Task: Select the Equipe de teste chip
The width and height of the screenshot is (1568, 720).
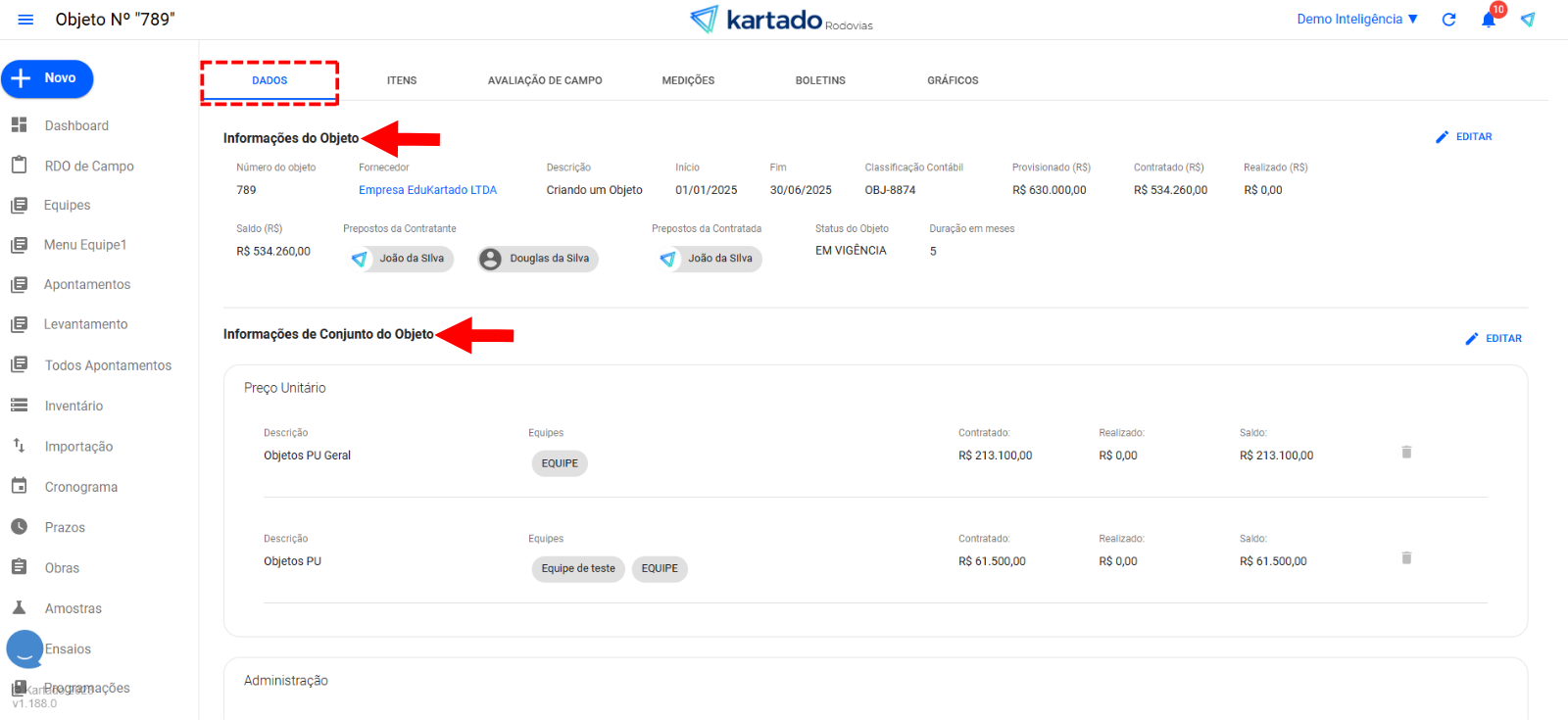Action: coord(578,569)
